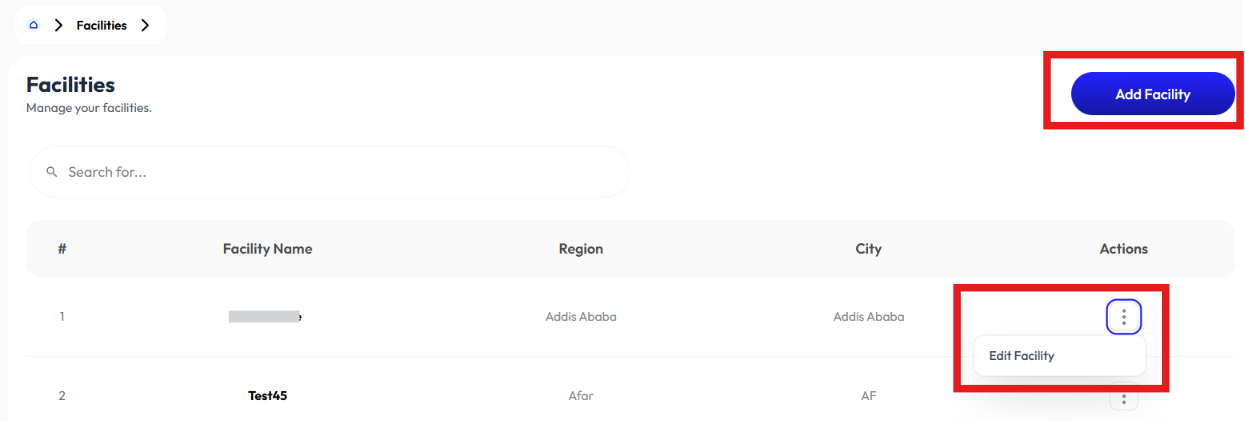Focus the Search for... input field
The image size is (1245, 421).
(330, 172)
